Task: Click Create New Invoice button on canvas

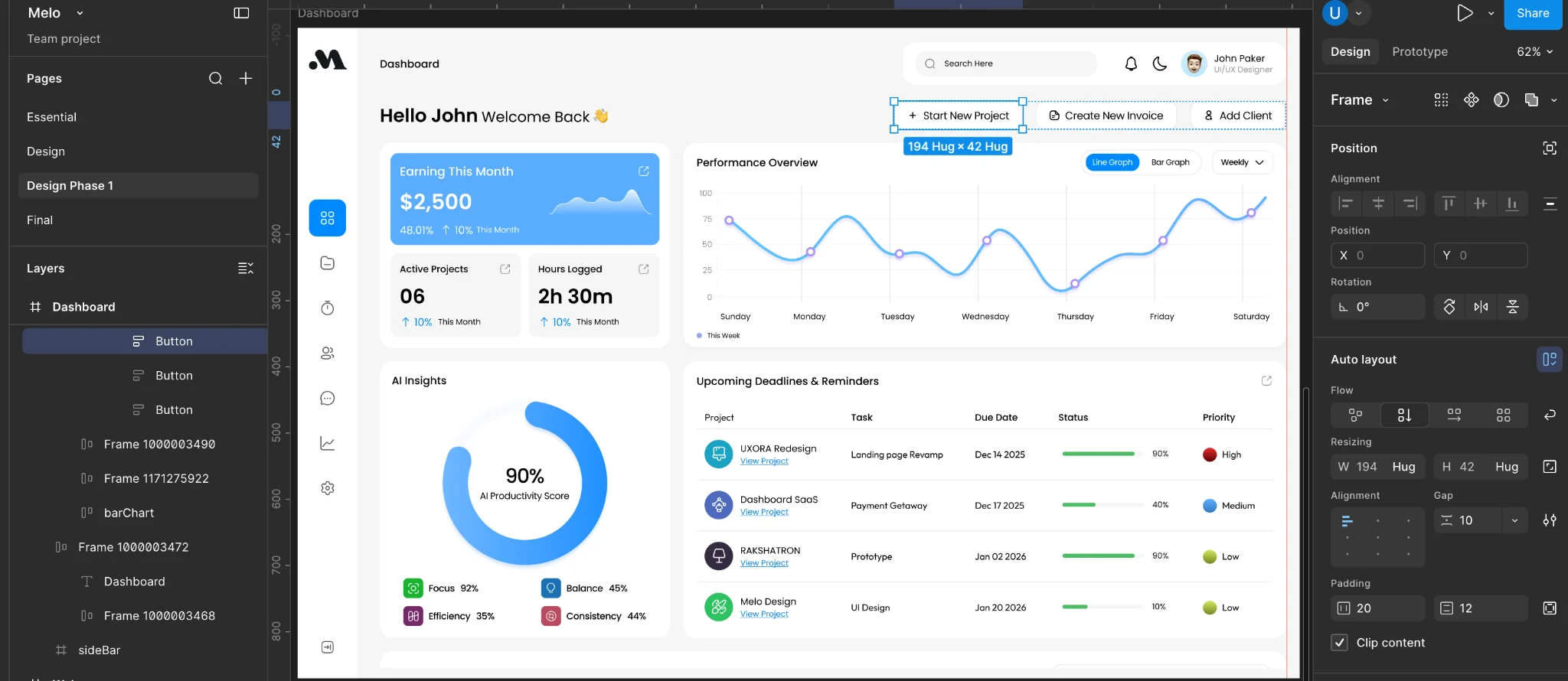Action: 1106,116
